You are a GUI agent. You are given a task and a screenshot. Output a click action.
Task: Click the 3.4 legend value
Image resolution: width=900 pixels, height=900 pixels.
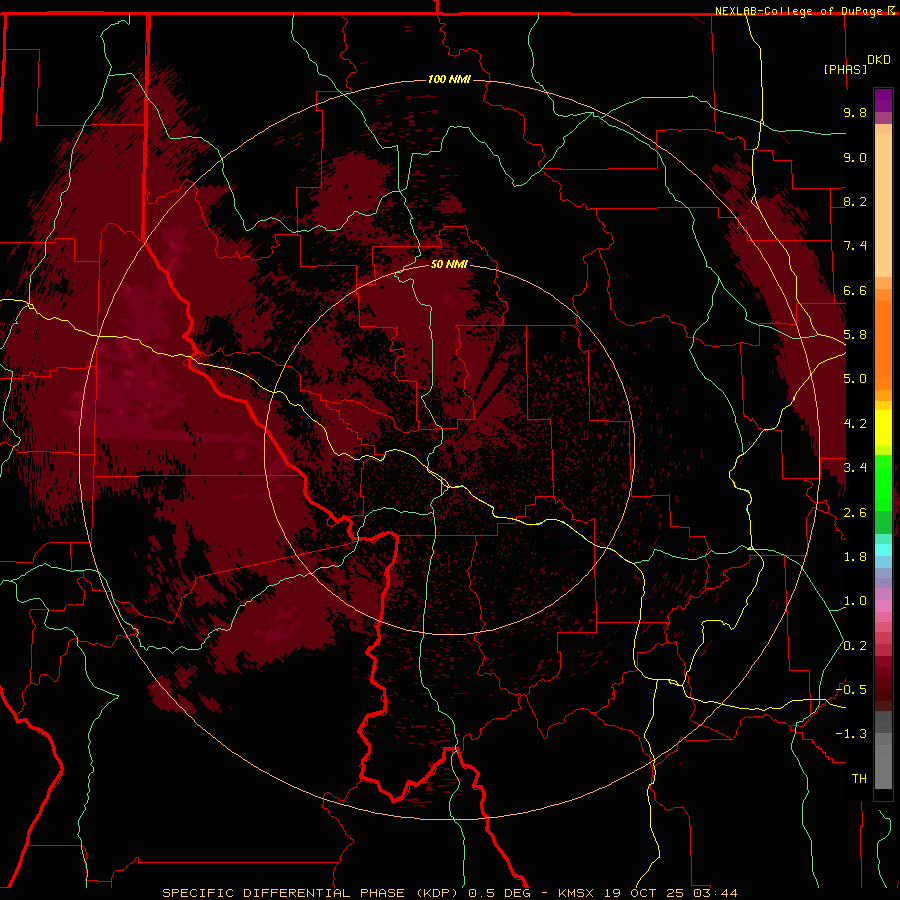(855, 468)
